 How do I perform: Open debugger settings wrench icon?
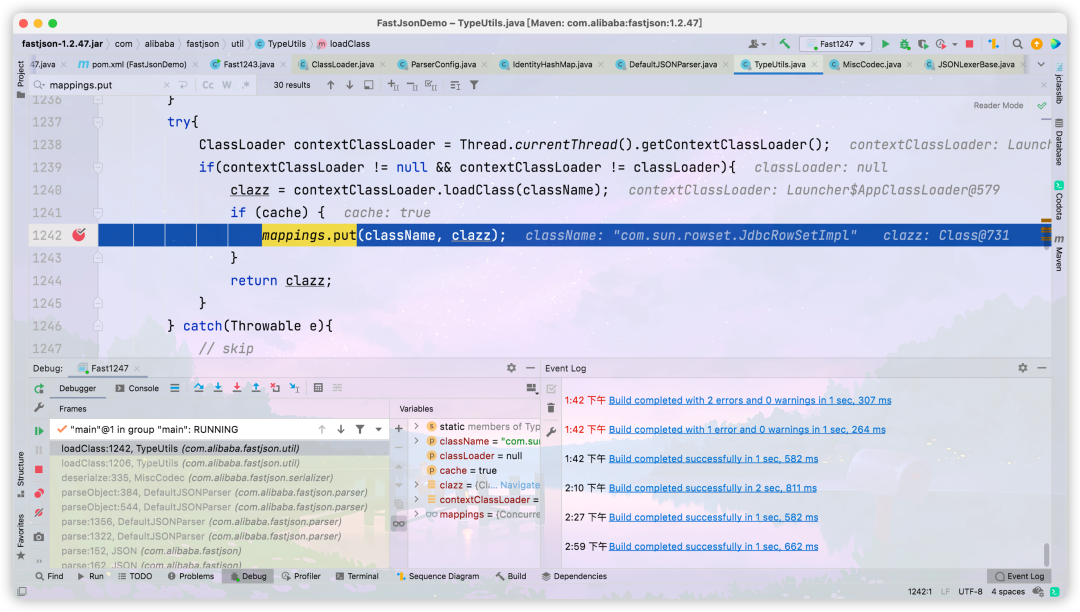coord(39,408)
